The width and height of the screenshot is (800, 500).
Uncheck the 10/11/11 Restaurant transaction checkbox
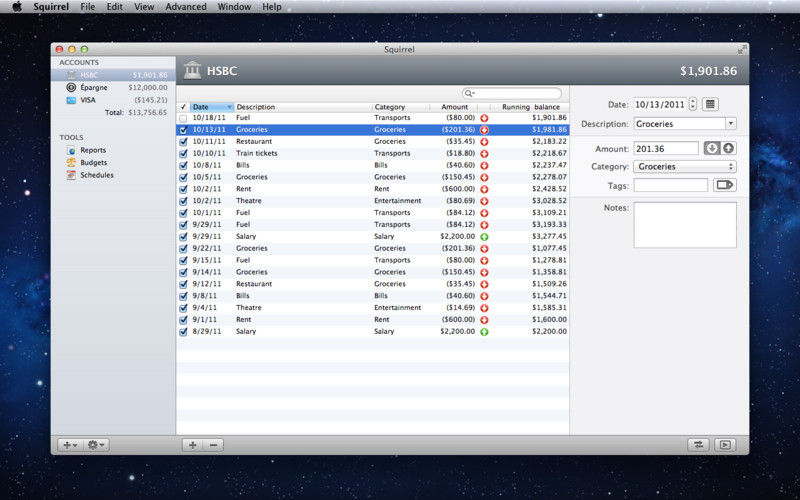183,142
